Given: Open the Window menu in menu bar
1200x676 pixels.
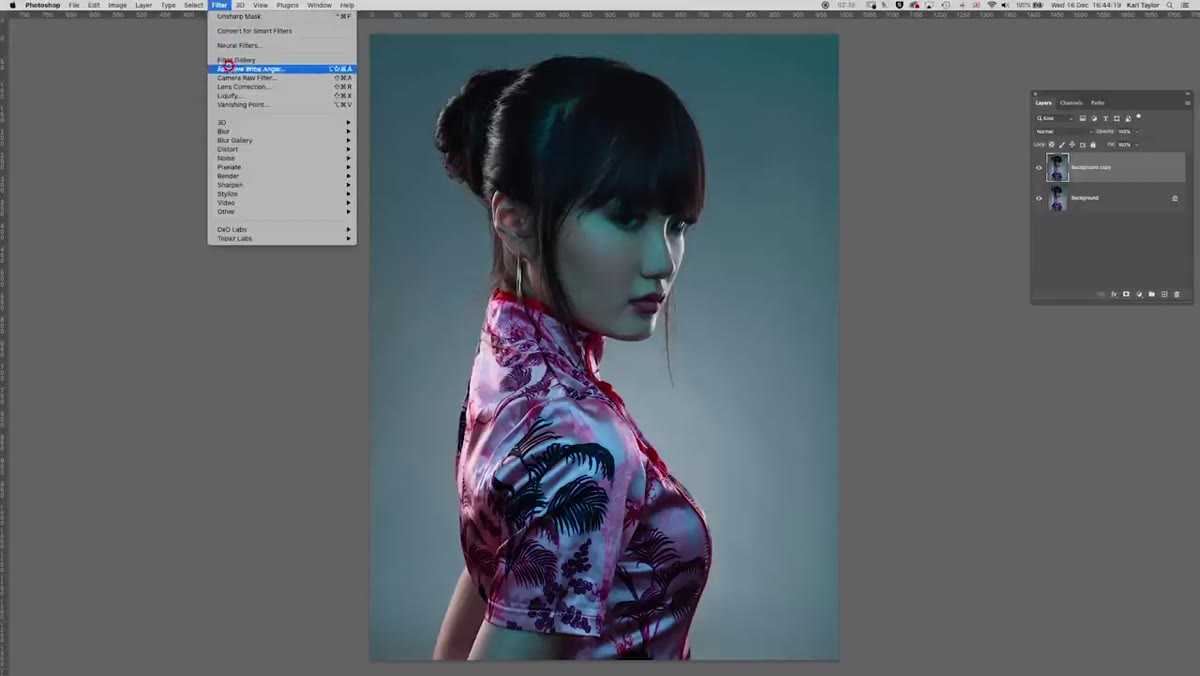Looking at the screenshot, I should 319,5.
